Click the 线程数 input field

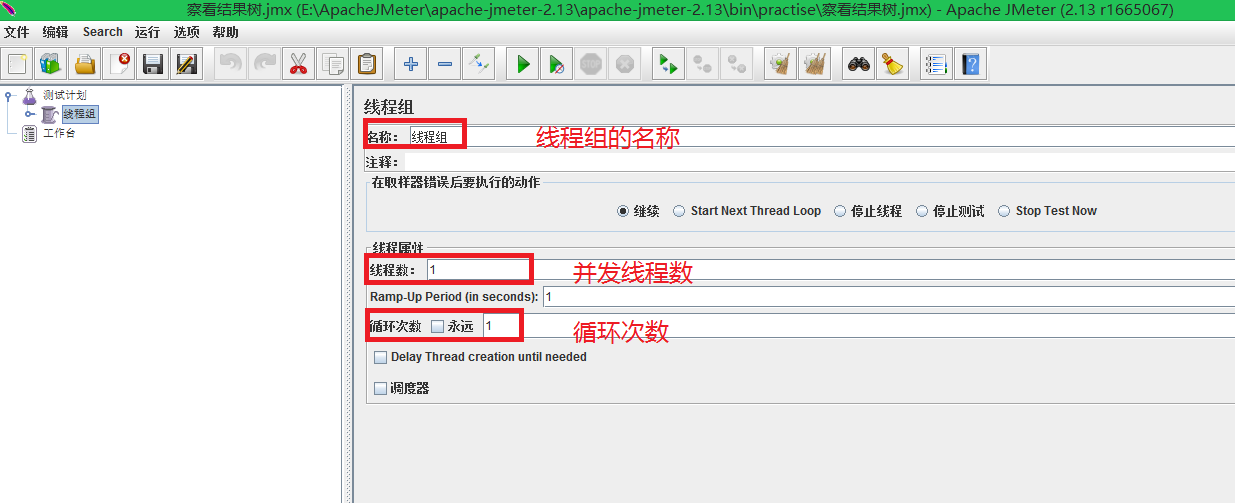coord(831,269)
